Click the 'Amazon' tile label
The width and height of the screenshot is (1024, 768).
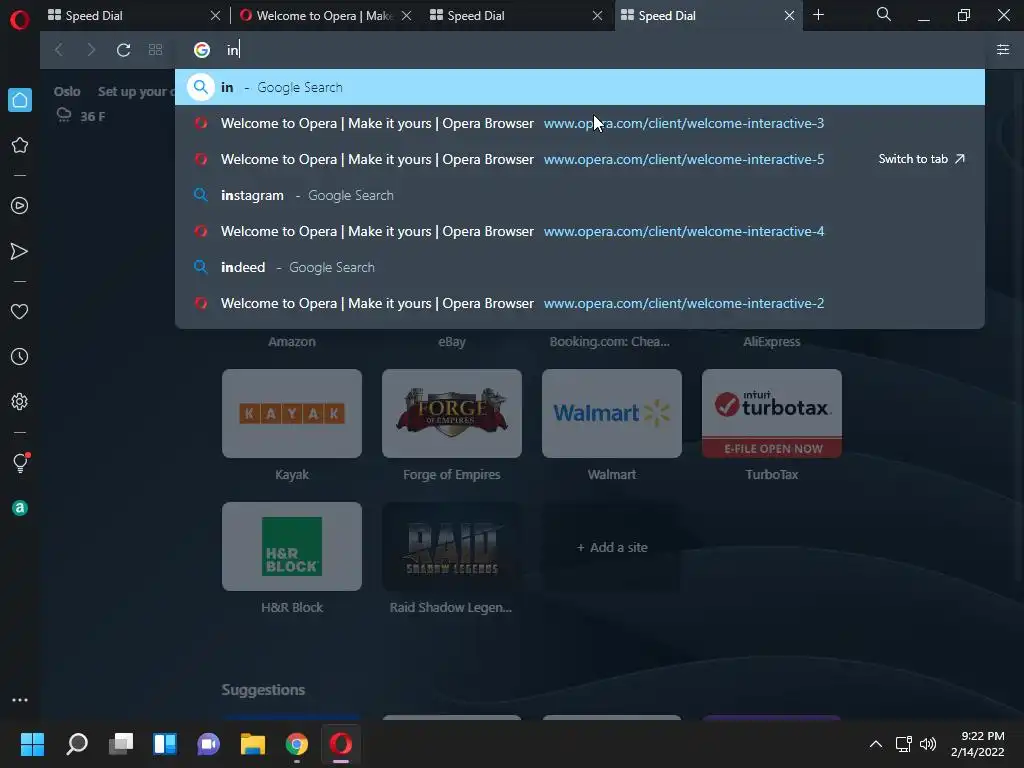(x=292, y=342)
